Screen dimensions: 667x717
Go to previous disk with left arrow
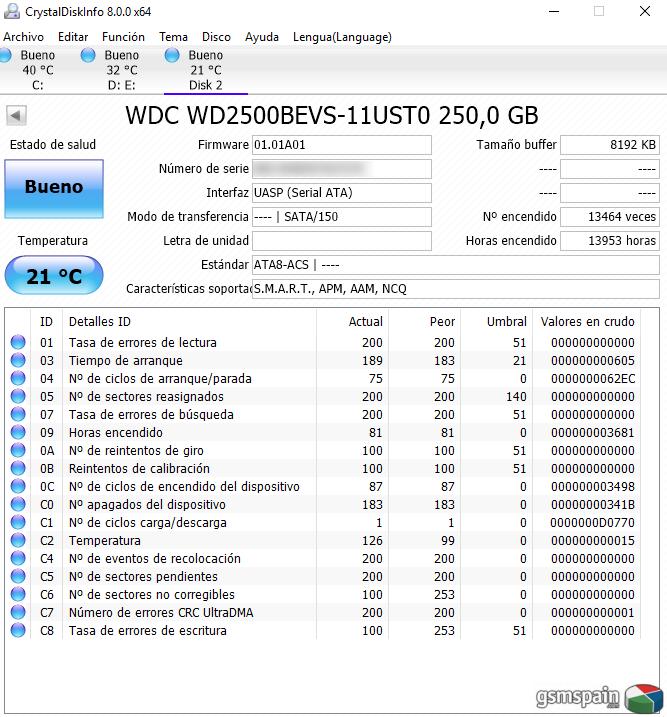click(x=16, y=115)
